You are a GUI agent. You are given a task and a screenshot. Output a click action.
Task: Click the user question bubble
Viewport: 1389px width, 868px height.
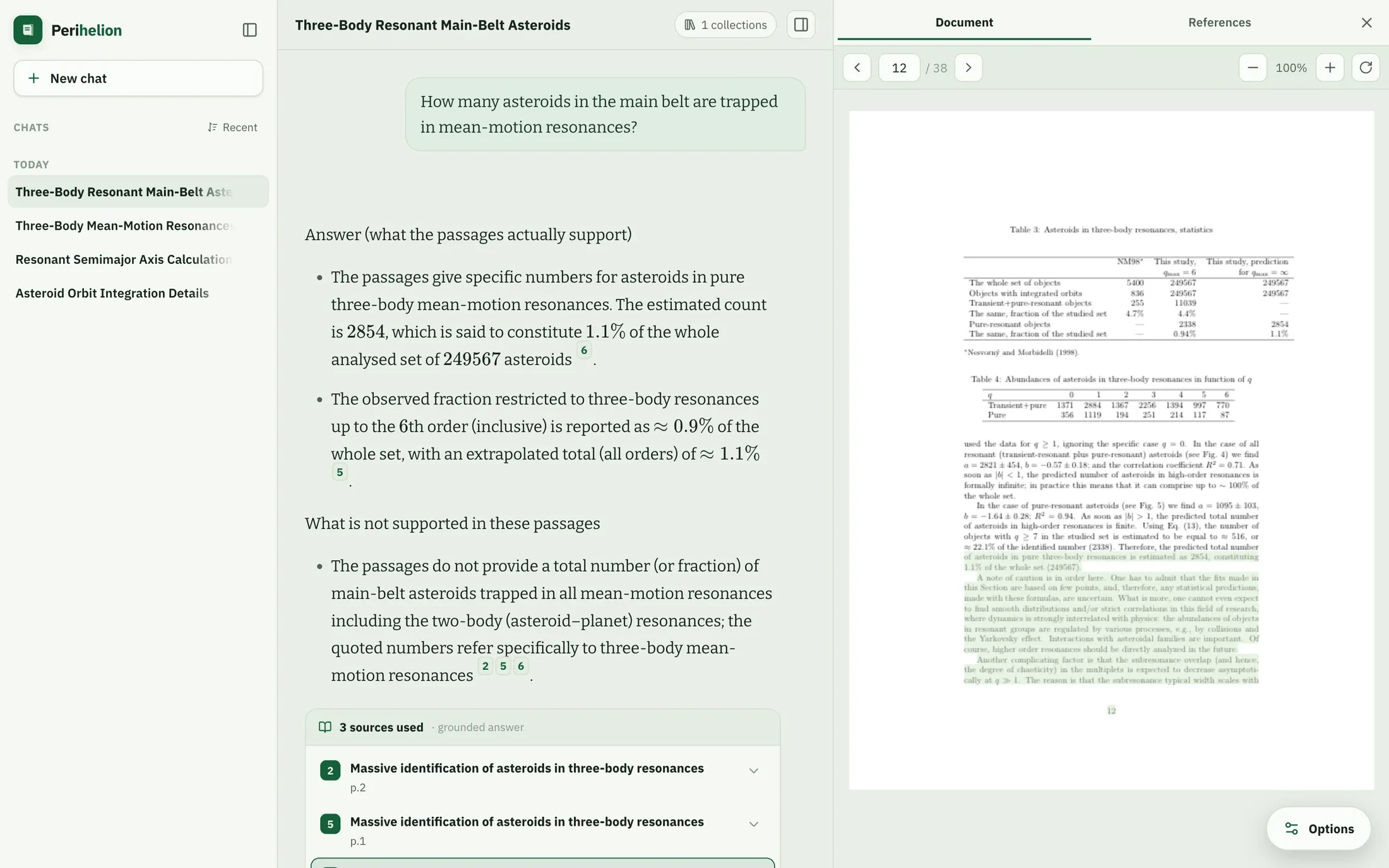(x=605, y=114)
